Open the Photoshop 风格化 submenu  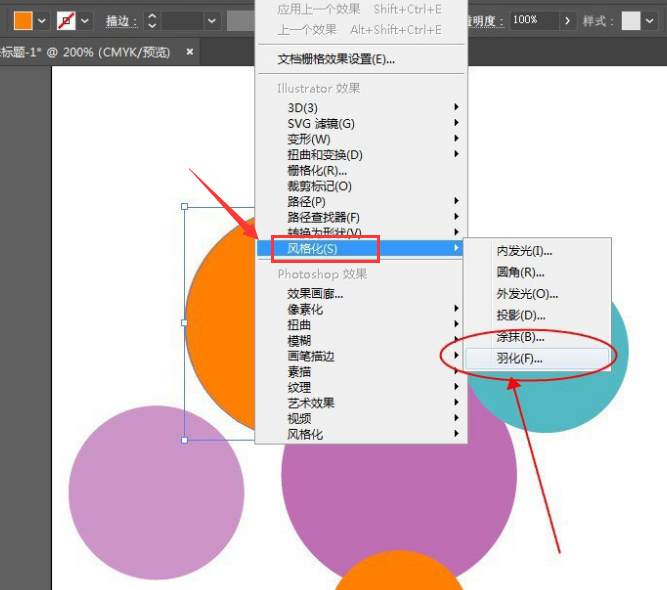pos(362,434)
